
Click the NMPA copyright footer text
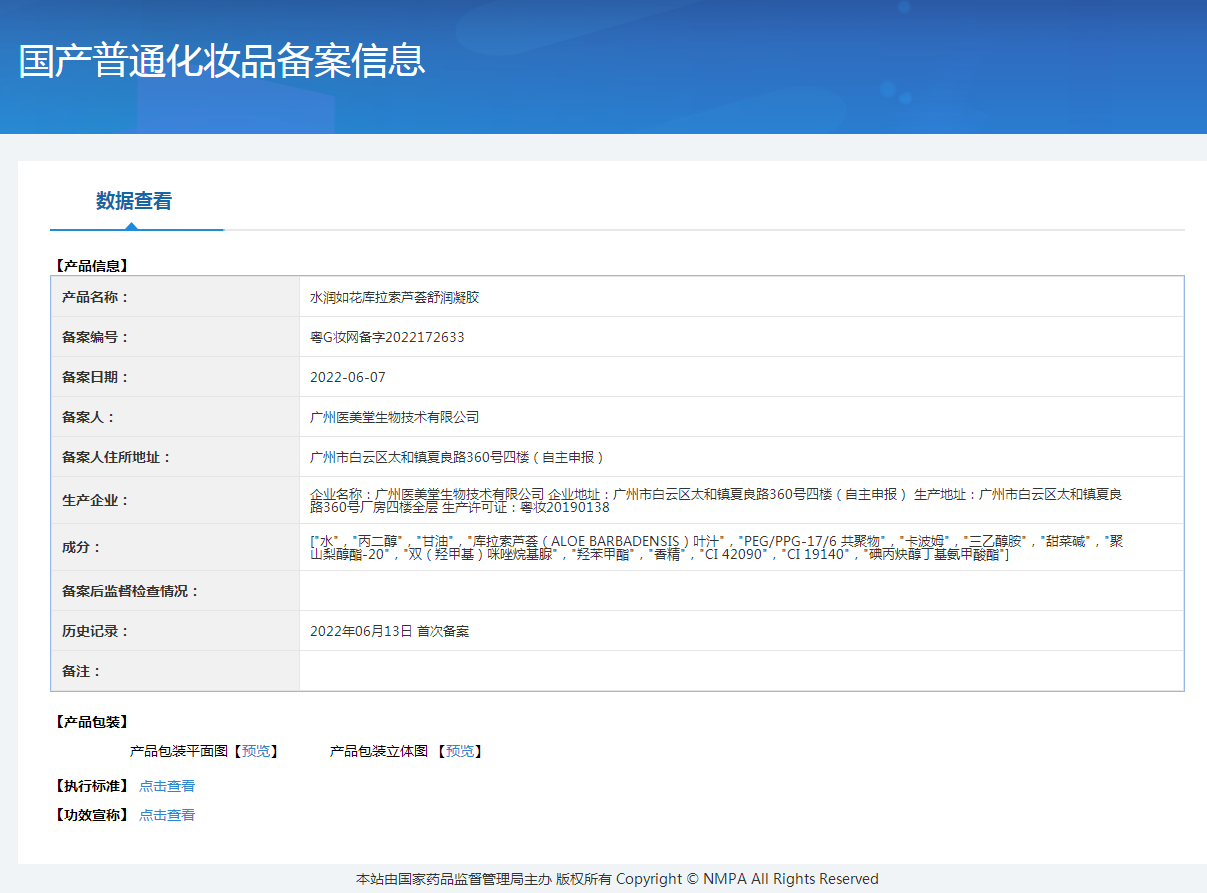[x=617, y=879]
